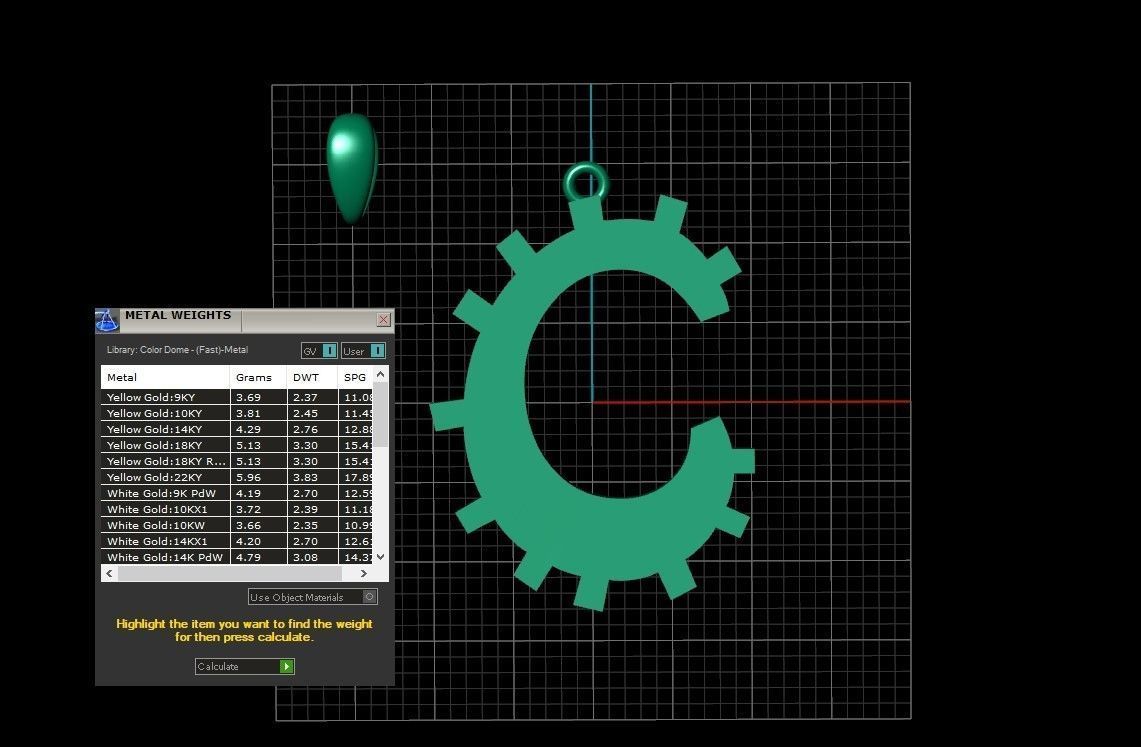Viewport: 1141px width, 747px height.
Task: Click the 2.39 DWT value for 10KX1
Action: (x=305, y=509)
